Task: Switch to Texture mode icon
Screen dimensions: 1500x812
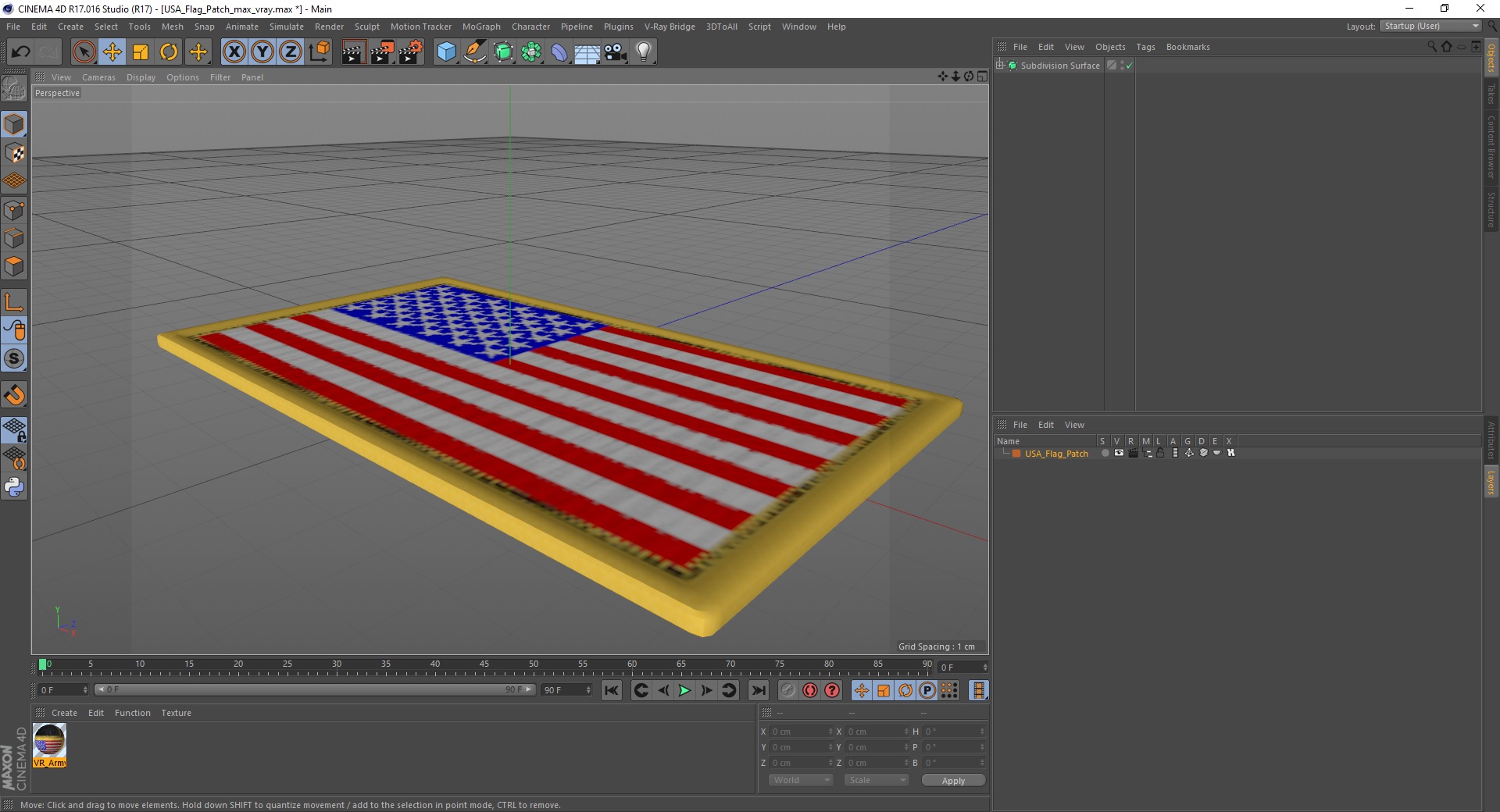Action: 14,153
